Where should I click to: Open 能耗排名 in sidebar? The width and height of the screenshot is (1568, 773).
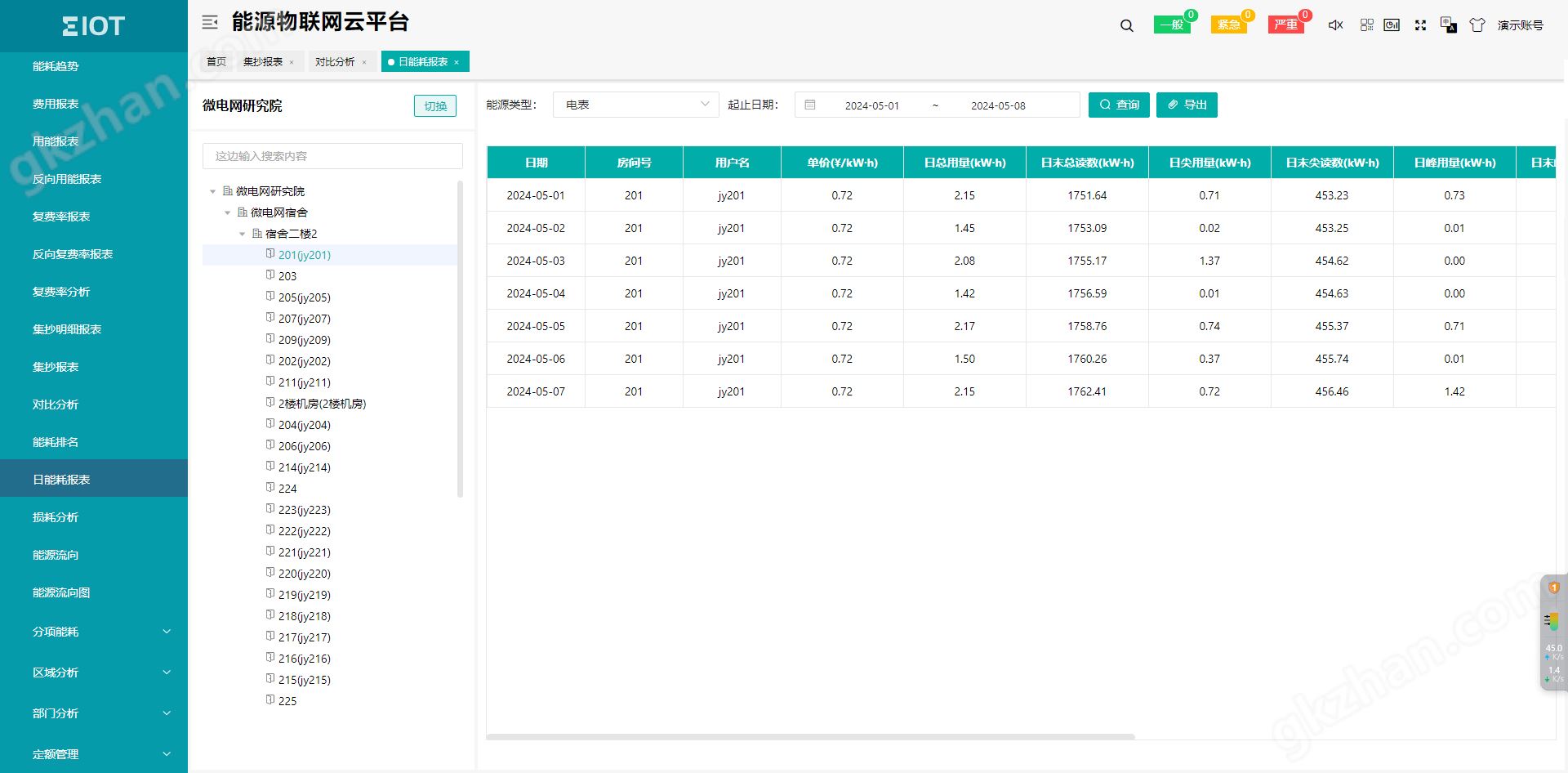pos(56,442)
